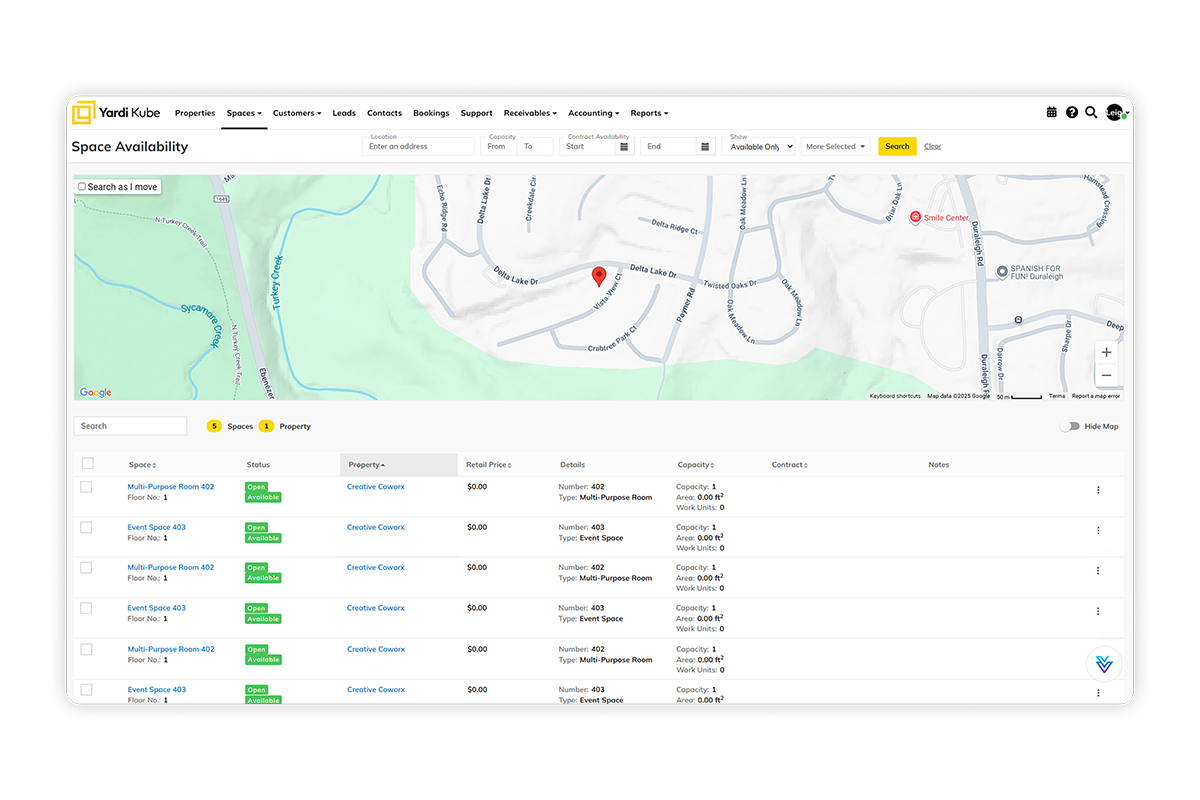Open the Spaces menu dropdown
Viewport: 1200px width, 800px height.
(244, 113)
